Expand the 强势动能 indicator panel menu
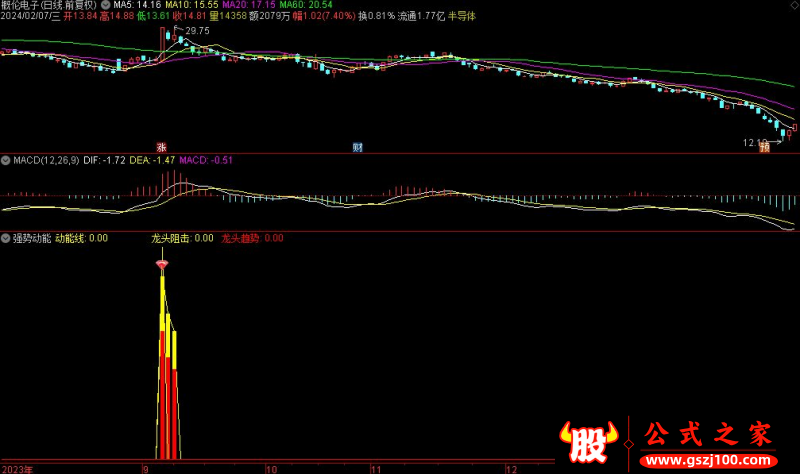This screenshot has height=474, width=800. (x=6, y=239)
